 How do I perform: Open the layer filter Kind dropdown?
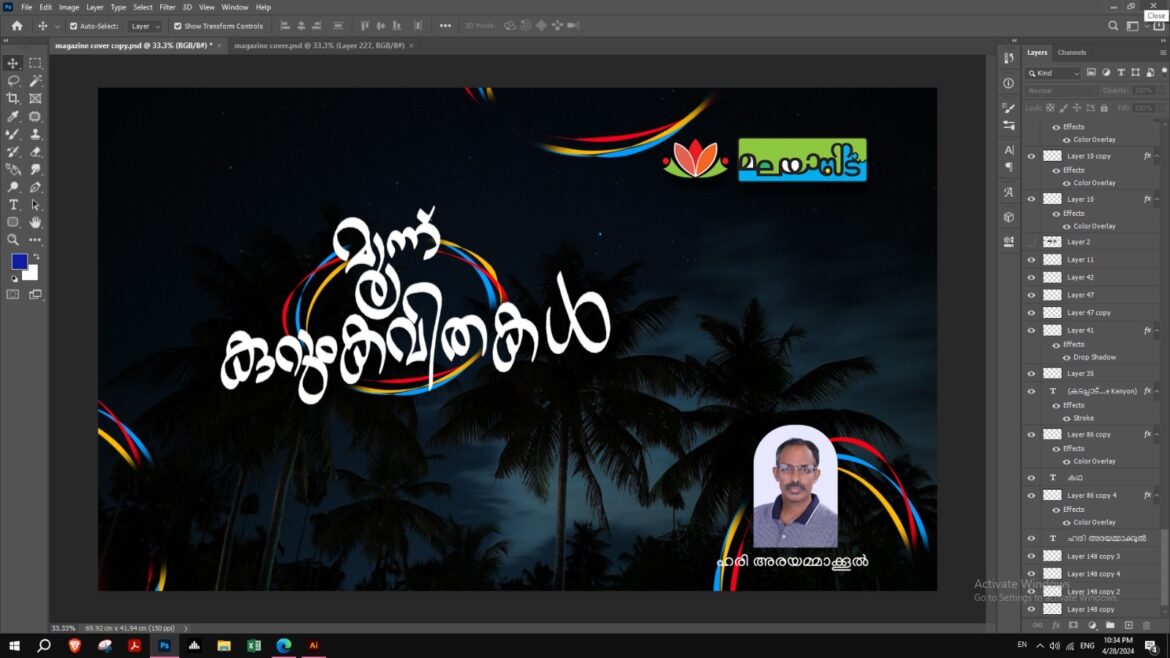(1053, 73)
